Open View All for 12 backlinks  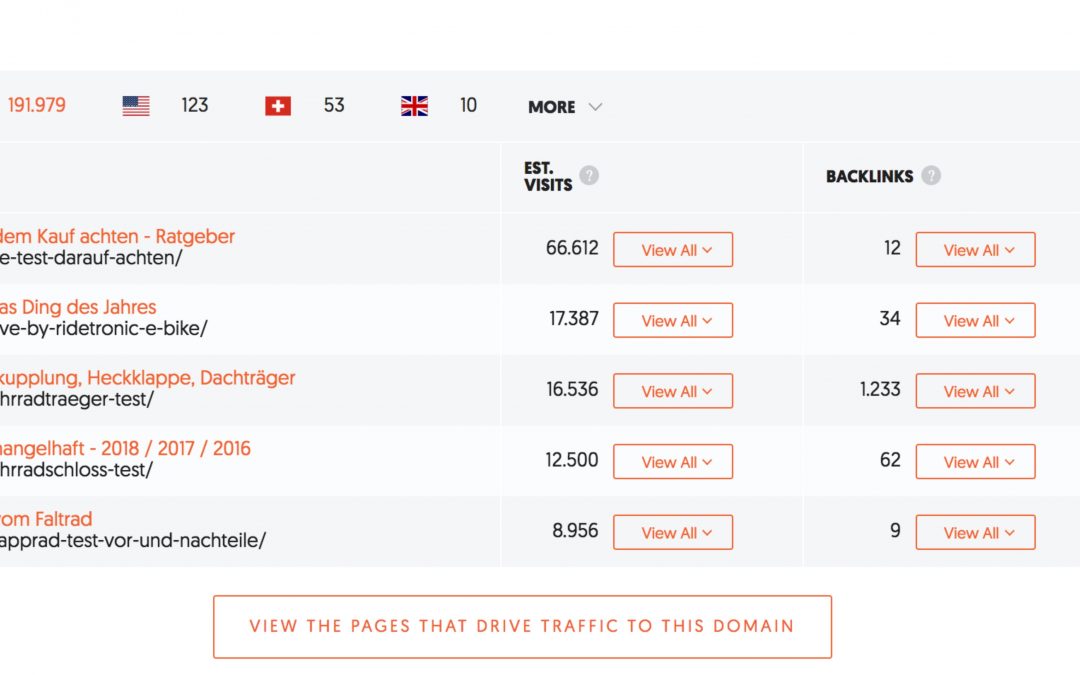point(975,250)
